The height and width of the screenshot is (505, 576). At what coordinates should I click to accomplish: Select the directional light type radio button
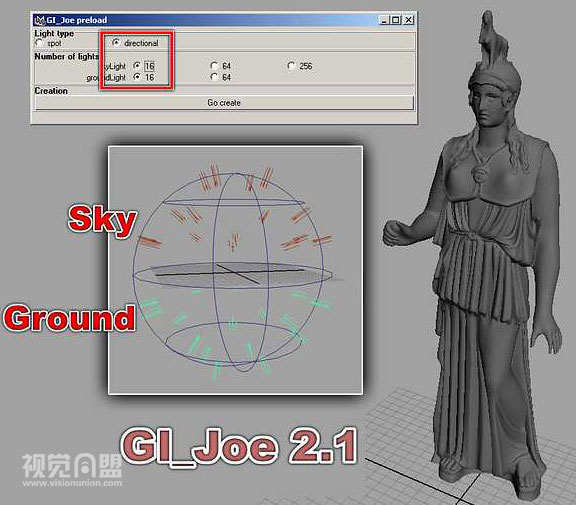116,43
